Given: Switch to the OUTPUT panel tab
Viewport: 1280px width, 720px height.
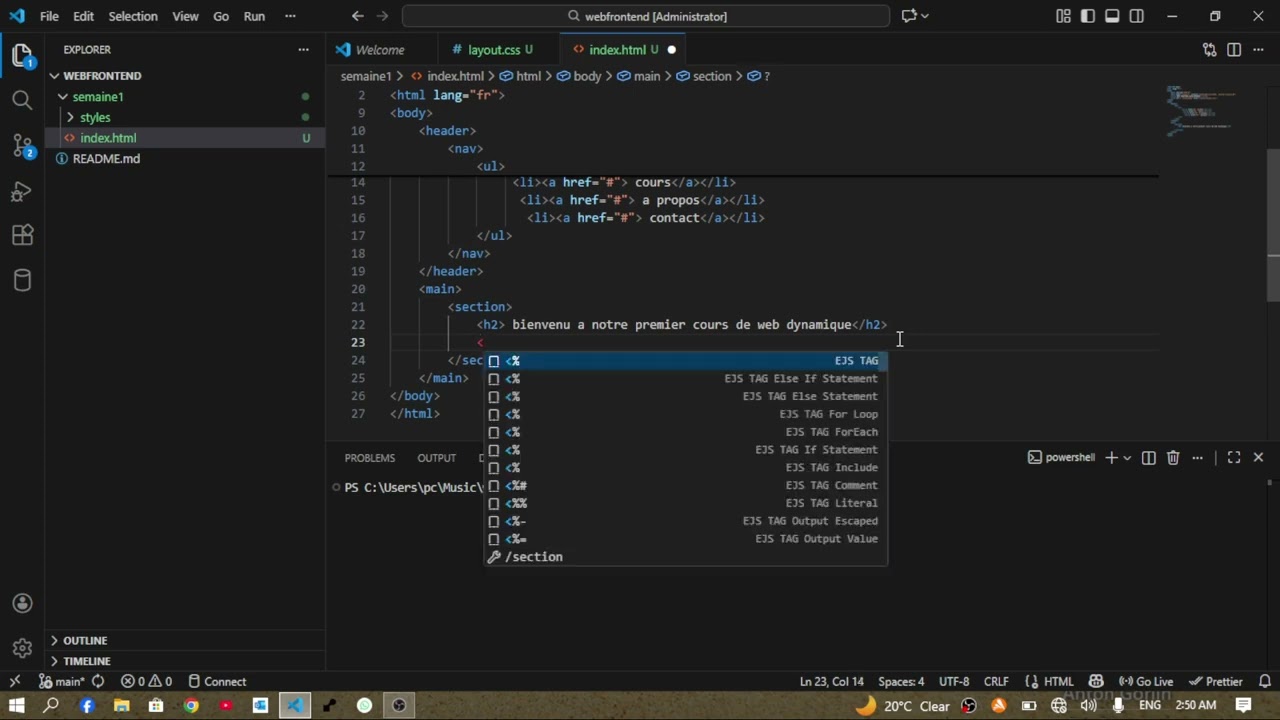Looking at the screenshot, I should click(x=436, y=457).
